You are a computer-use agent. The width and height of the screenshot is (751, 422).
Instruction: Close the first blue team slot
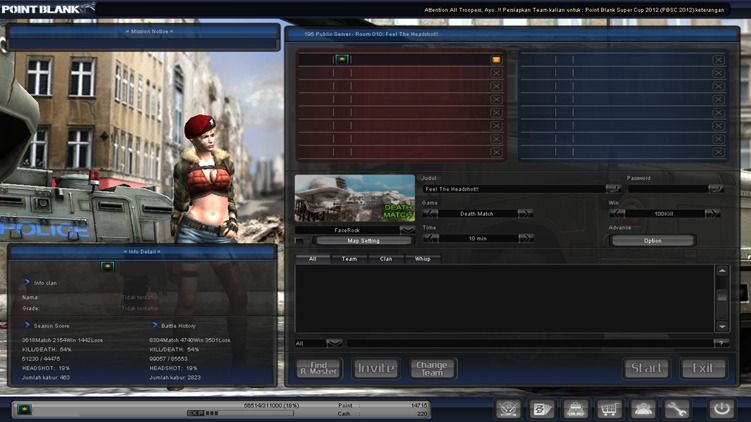tap(718, 60)
